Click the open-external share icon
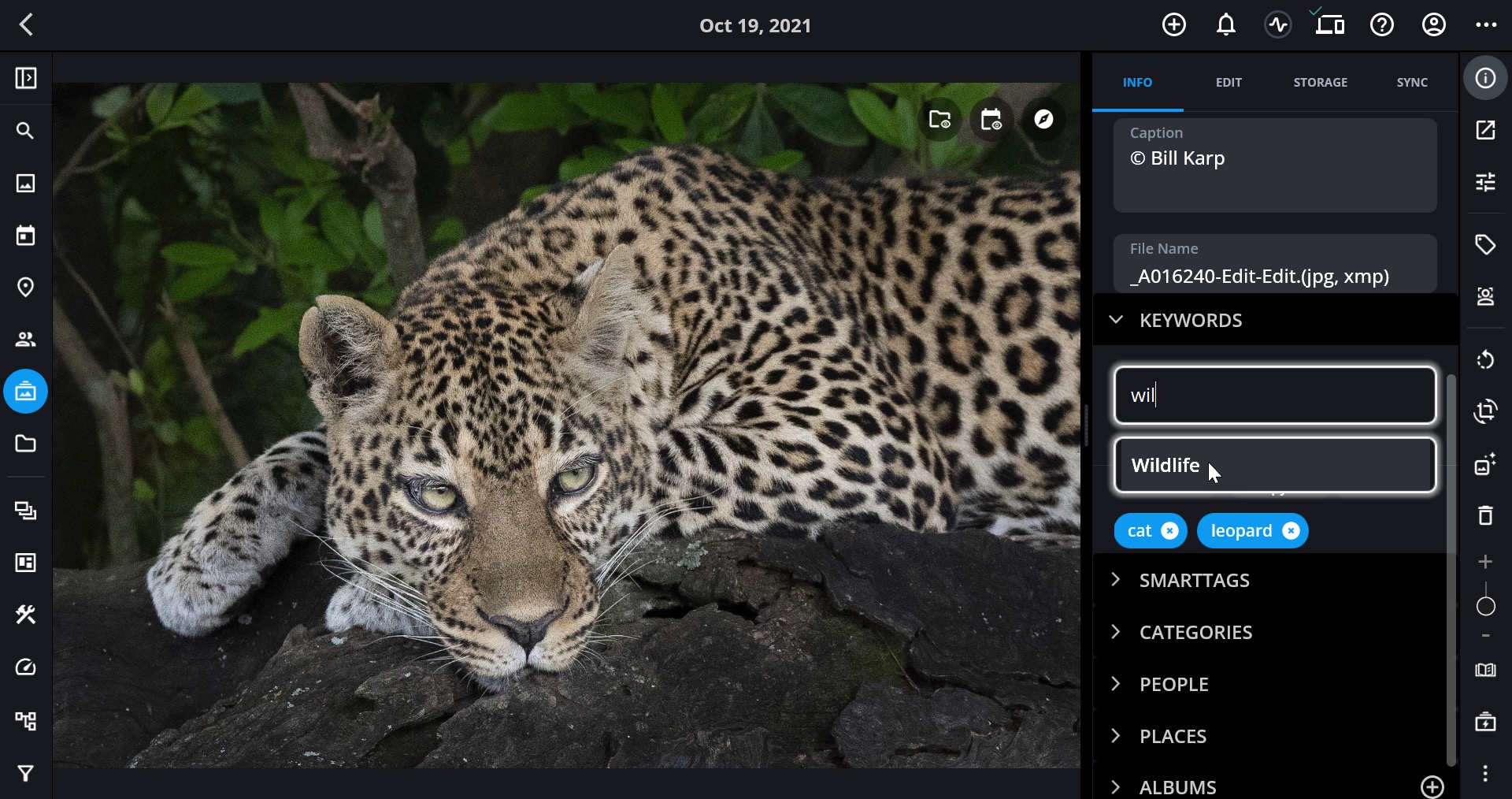 point(1485,130)
